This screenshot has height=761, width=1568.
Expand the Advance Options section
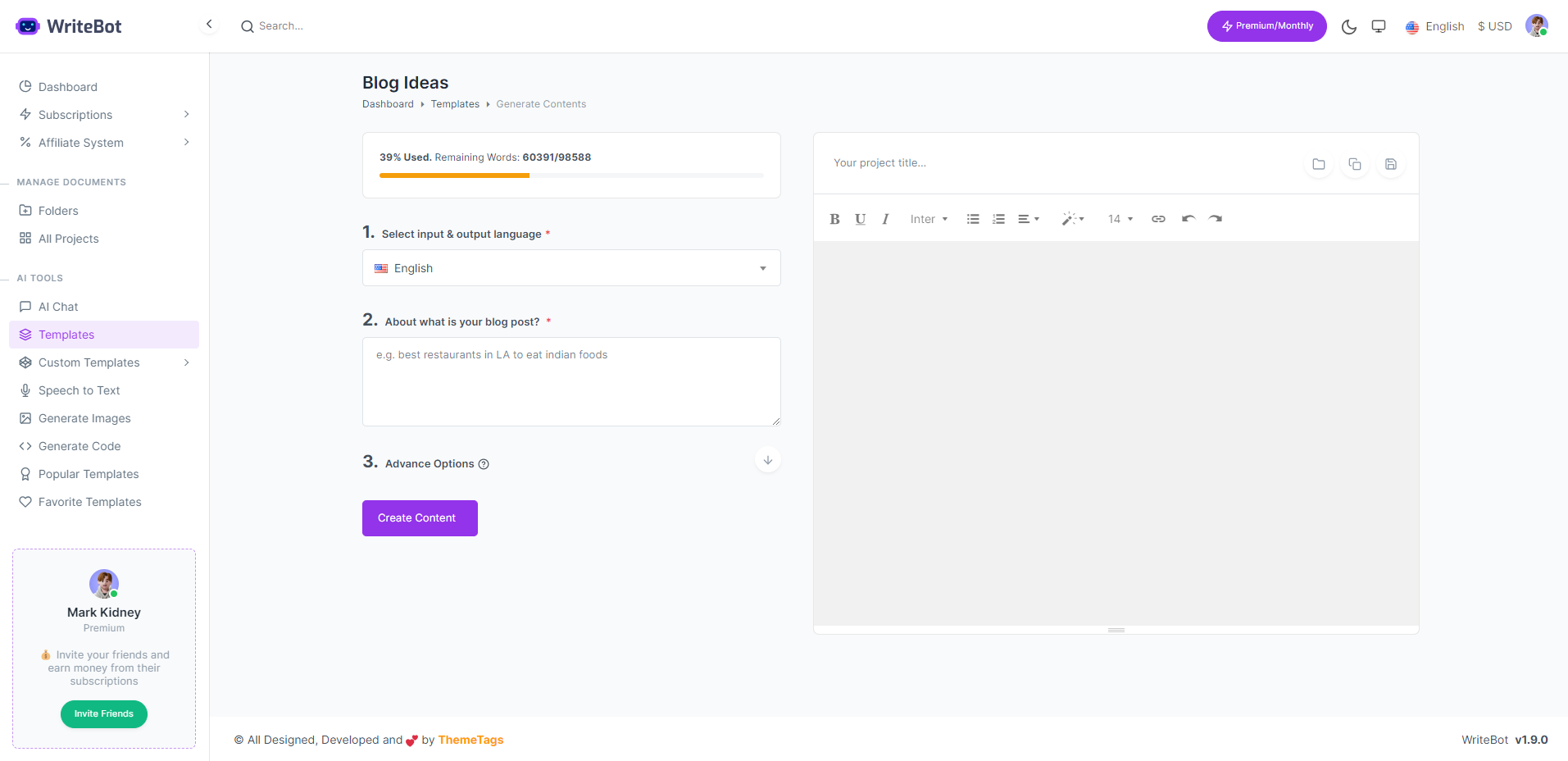pyautogui.click(x=767, y=460)
